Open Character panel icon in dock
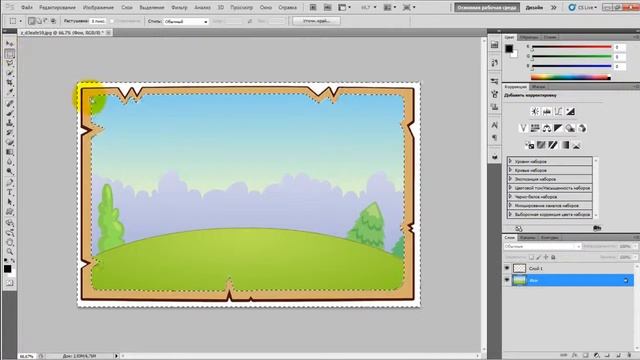Viewport: 640px width, 360px height. coord(495,125)
